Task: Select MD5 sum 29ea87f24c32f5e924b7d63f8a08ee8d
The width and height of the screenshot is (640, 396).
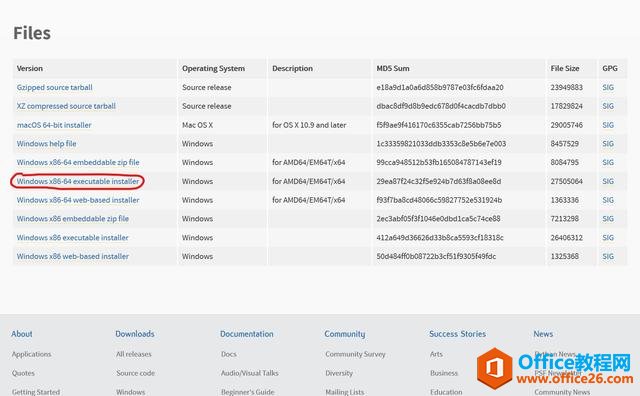Action: [438, 181]
